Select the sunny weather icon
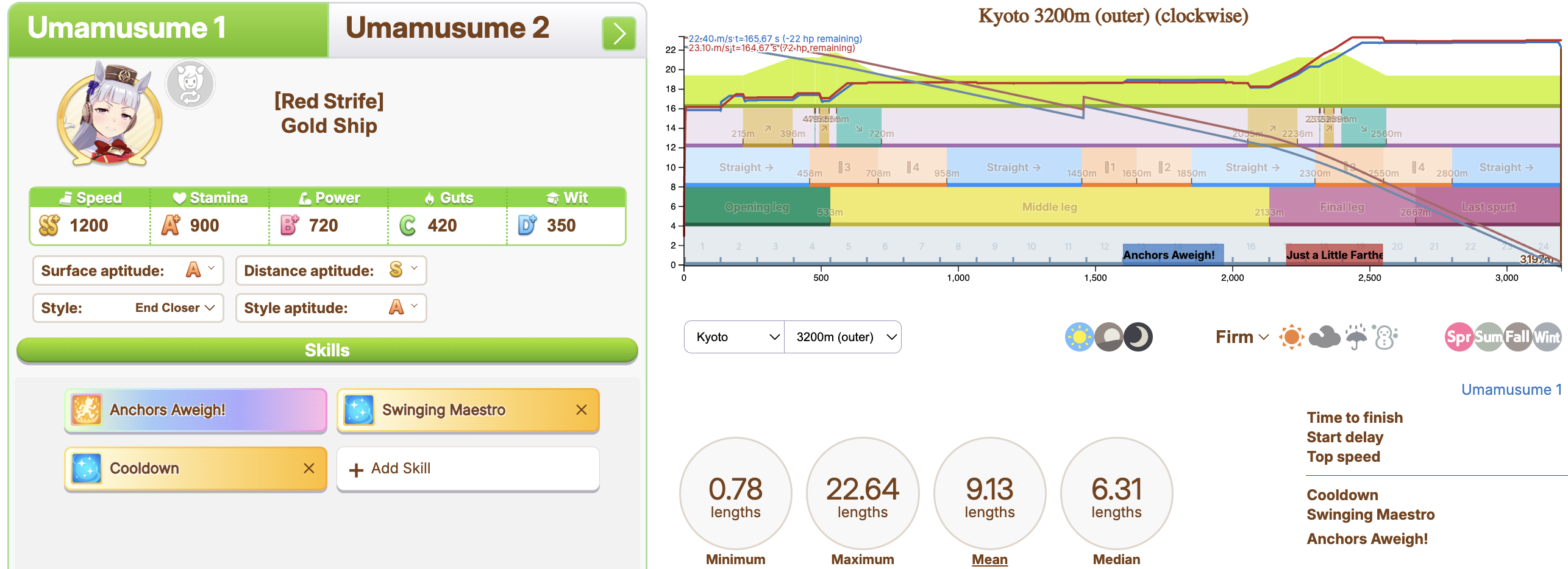This screenshot has width=1568, height=569. point(1291,337)
